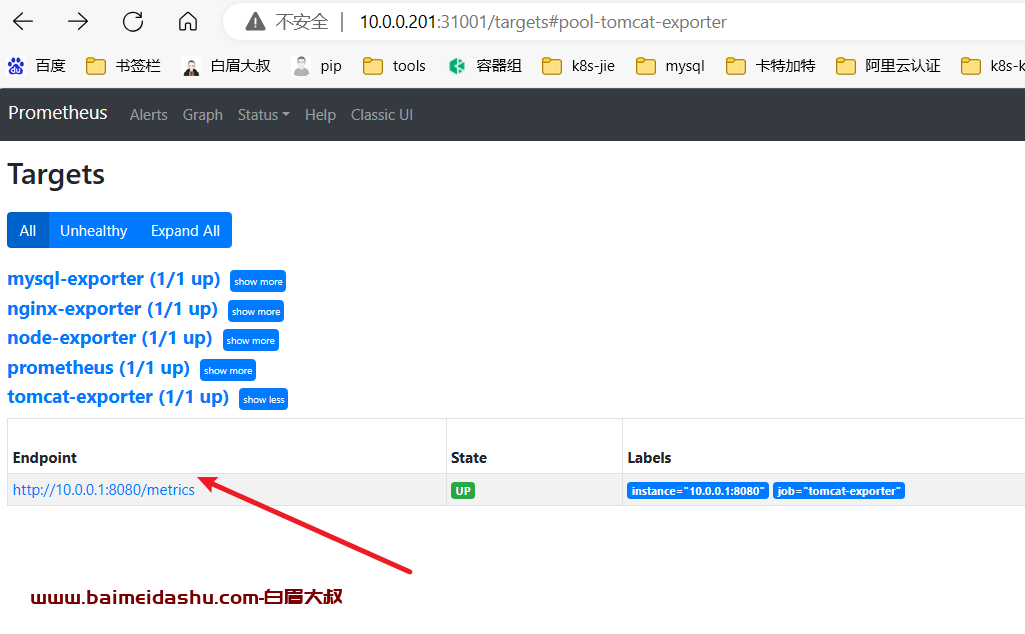Click the Targets page heading

pos(56,175)
